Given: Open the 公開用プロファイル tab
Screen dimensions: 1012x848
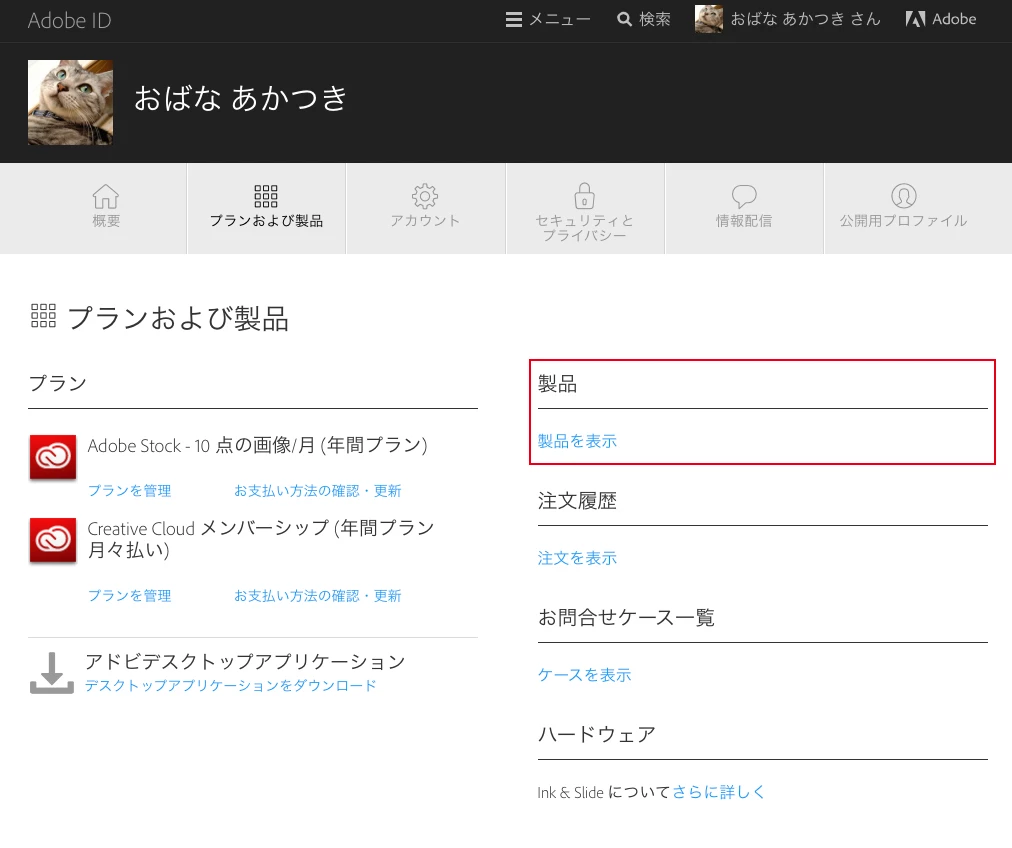Looking at the screenshot, I should coord(918,208).
